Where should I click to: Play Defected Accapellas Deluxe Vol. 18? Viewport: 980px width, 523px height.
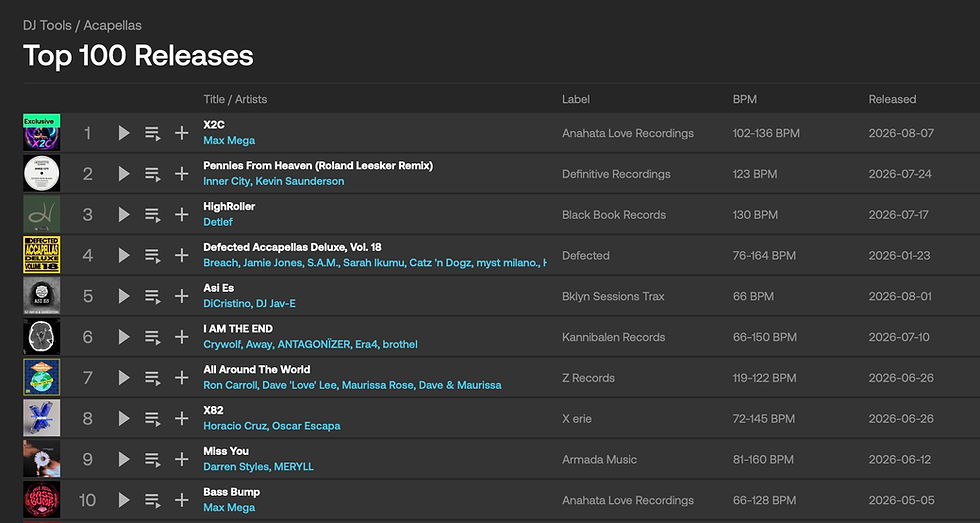click(124, 255)
